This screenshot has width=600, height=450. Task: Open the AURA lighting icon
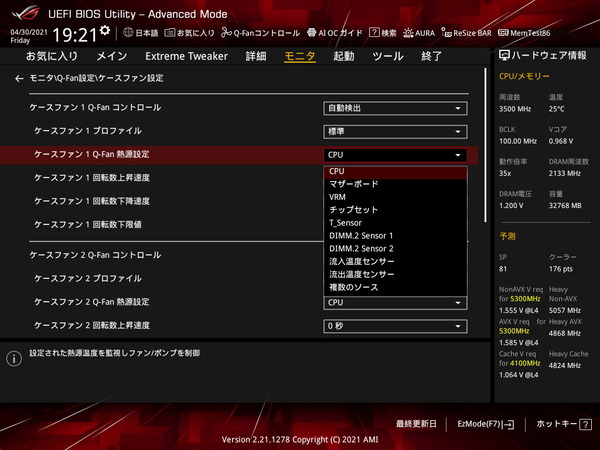[x=408, y=33]
